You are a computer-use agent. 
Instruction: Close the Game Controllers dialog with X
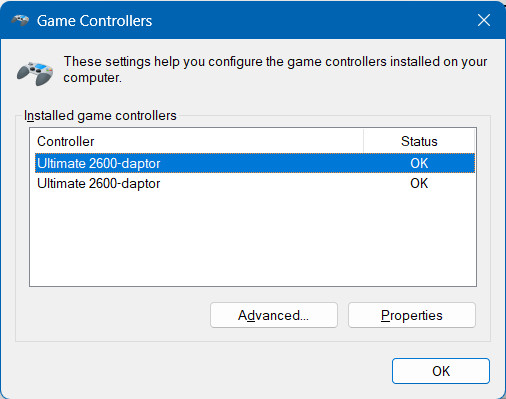point(484,20)
